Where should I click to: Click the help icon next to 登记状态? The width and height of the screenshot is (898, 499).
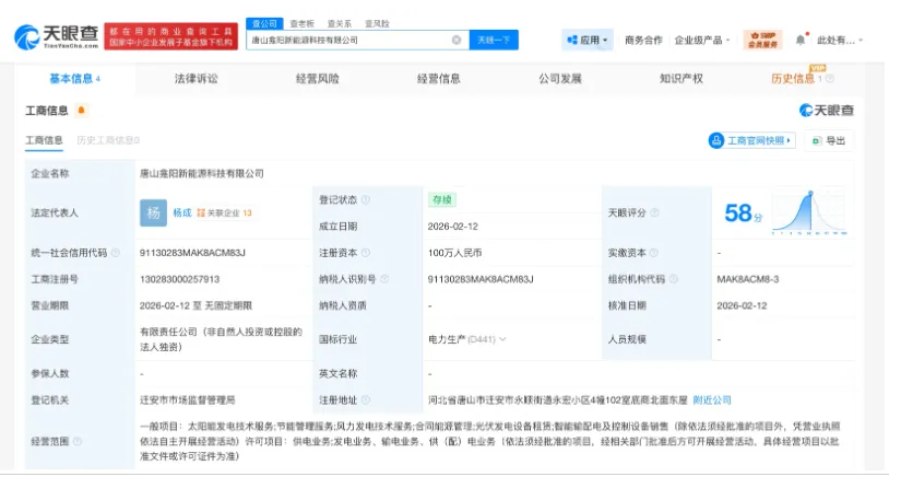click(x=365, y=200)
